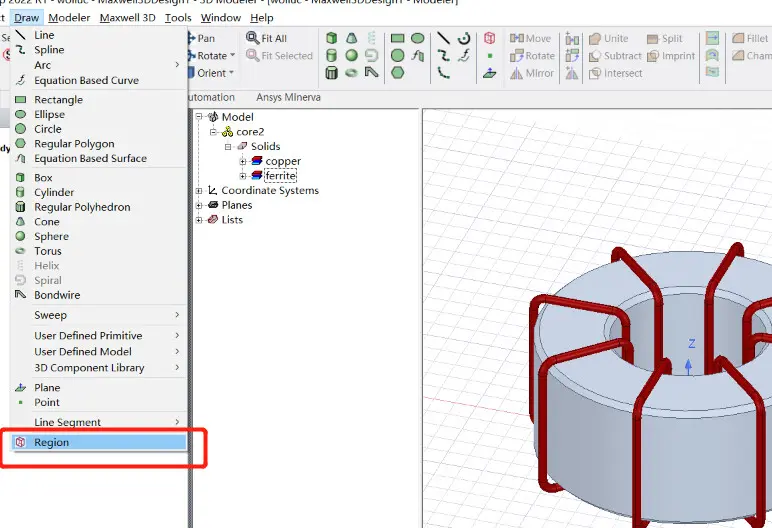The height and width of the screenshot is (528, 772).
Task: Select the core2 node in model tree
Action: pos(250,132)
